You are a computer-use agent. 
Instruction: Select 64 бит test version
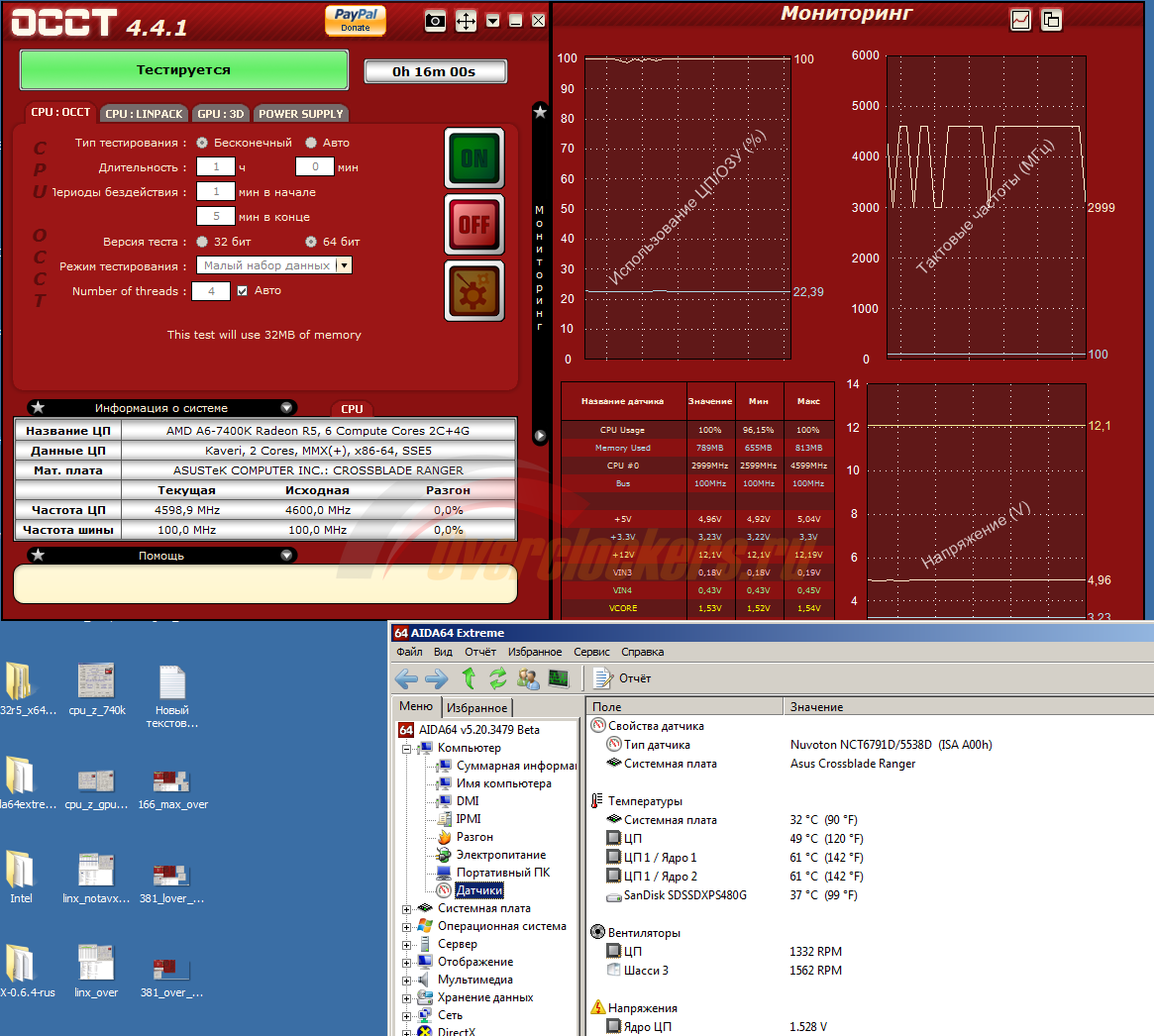click(x=311, y=242)
